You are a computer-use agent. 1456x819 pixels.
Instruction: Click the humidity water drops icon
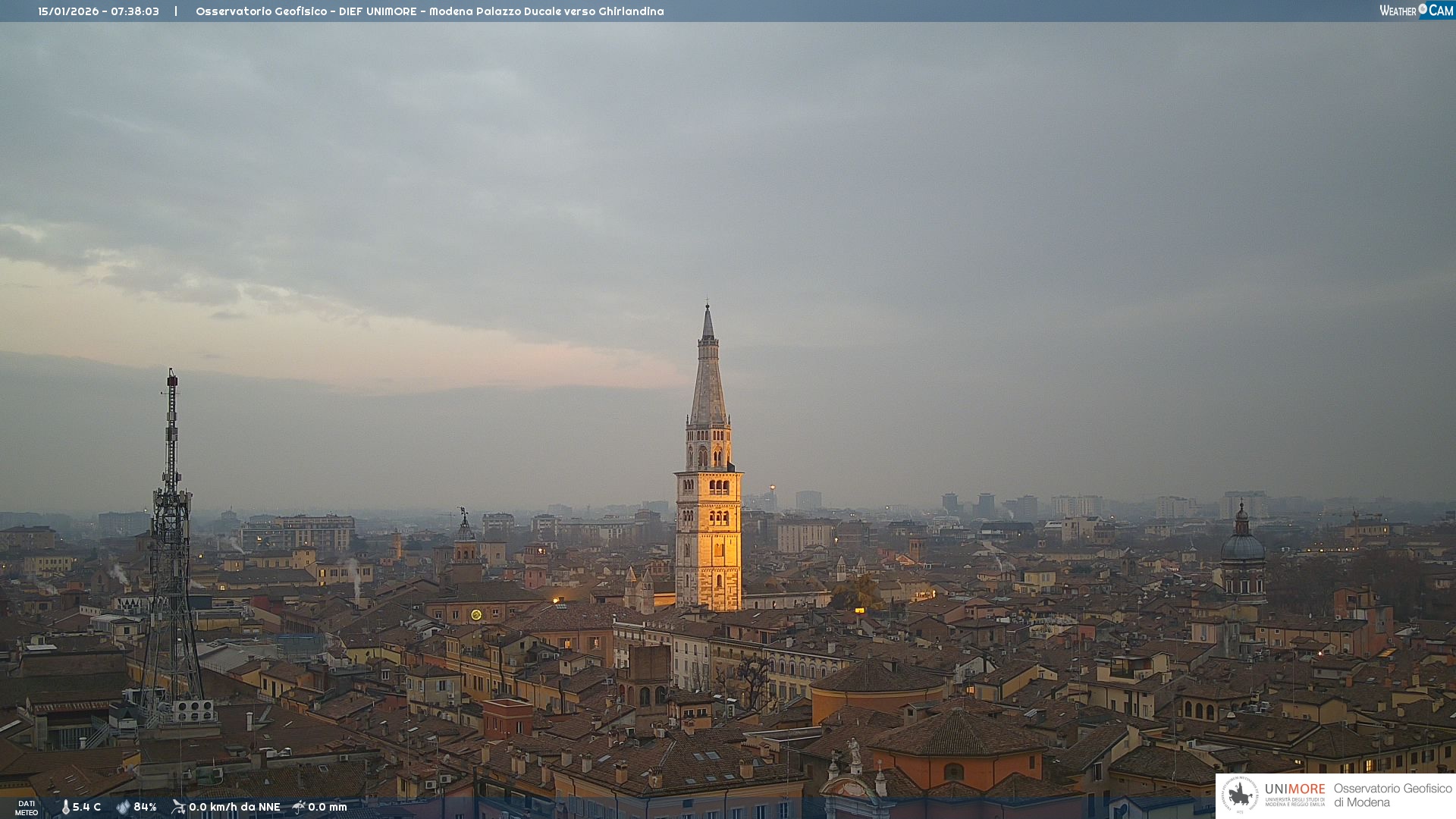[123, 807]
